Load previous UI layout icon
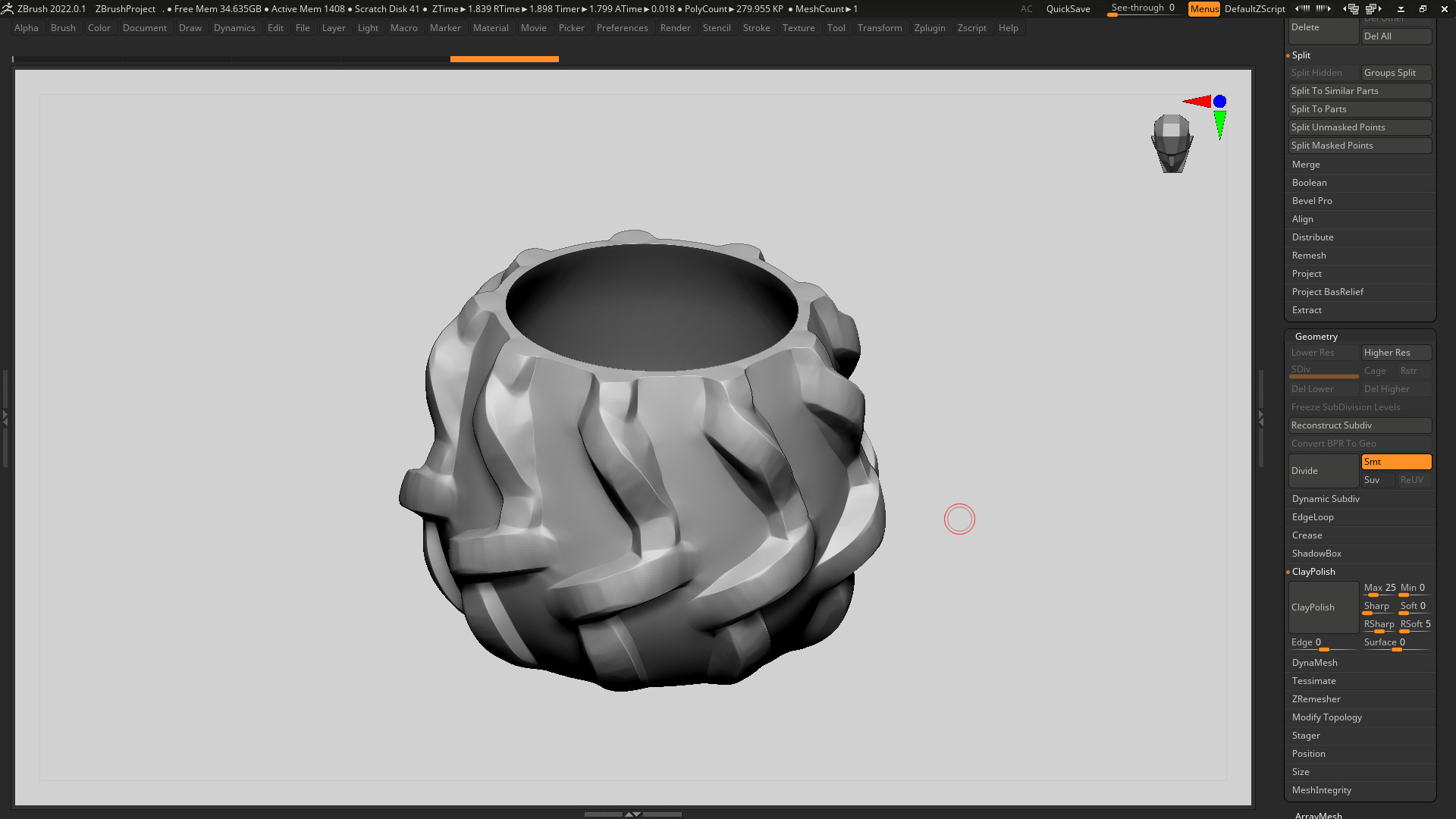 1351,8
